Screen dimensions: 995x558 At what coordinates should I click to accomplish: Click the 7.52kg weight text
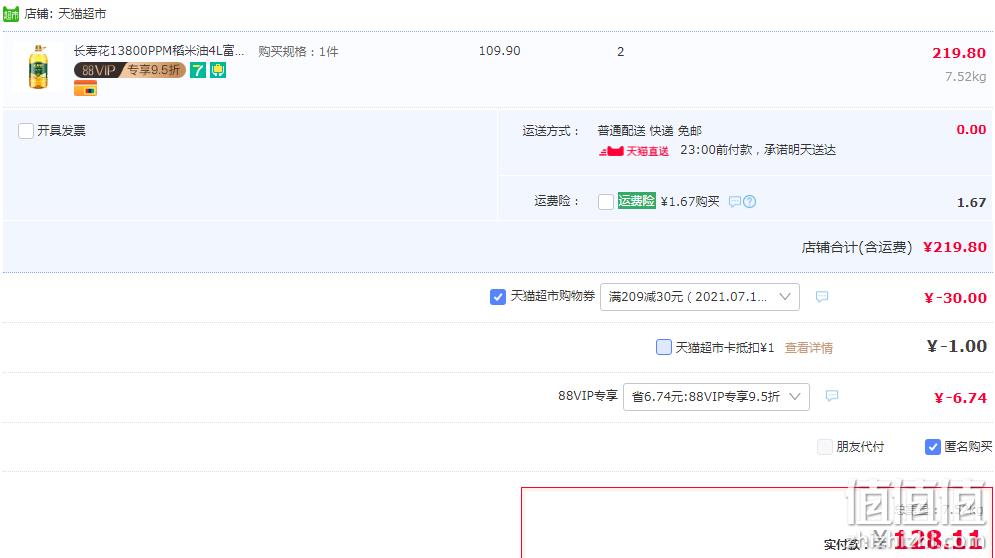point(965,77)
